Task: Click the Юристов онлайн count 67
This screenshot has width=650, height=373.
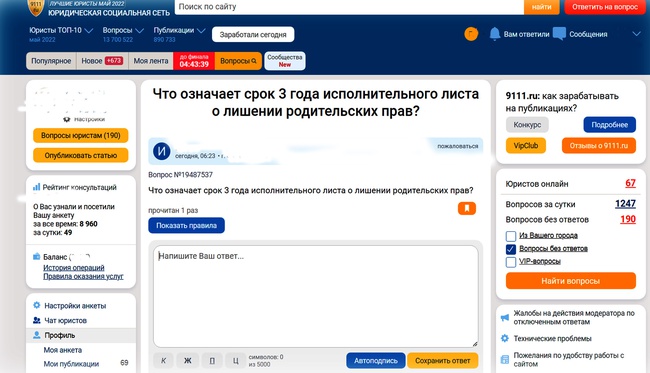Action: click(630, 183)
